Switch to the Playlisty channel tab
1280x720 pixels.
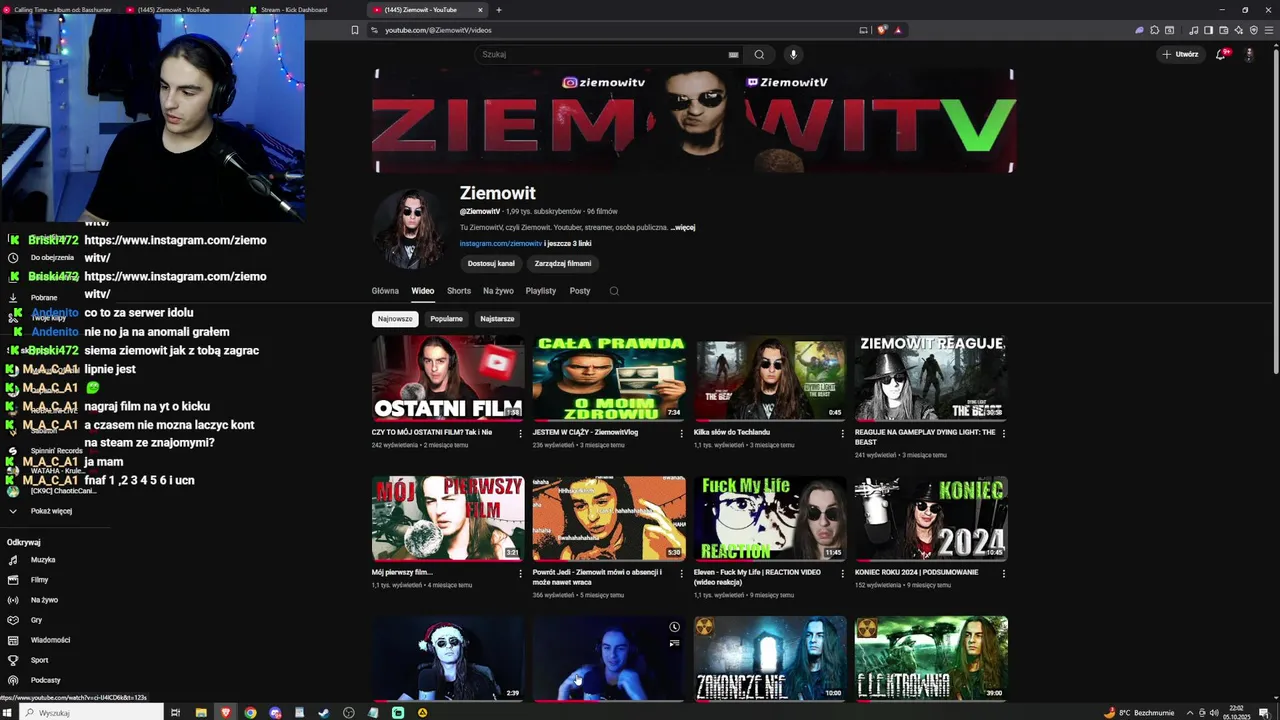click(x=540, y=291)
